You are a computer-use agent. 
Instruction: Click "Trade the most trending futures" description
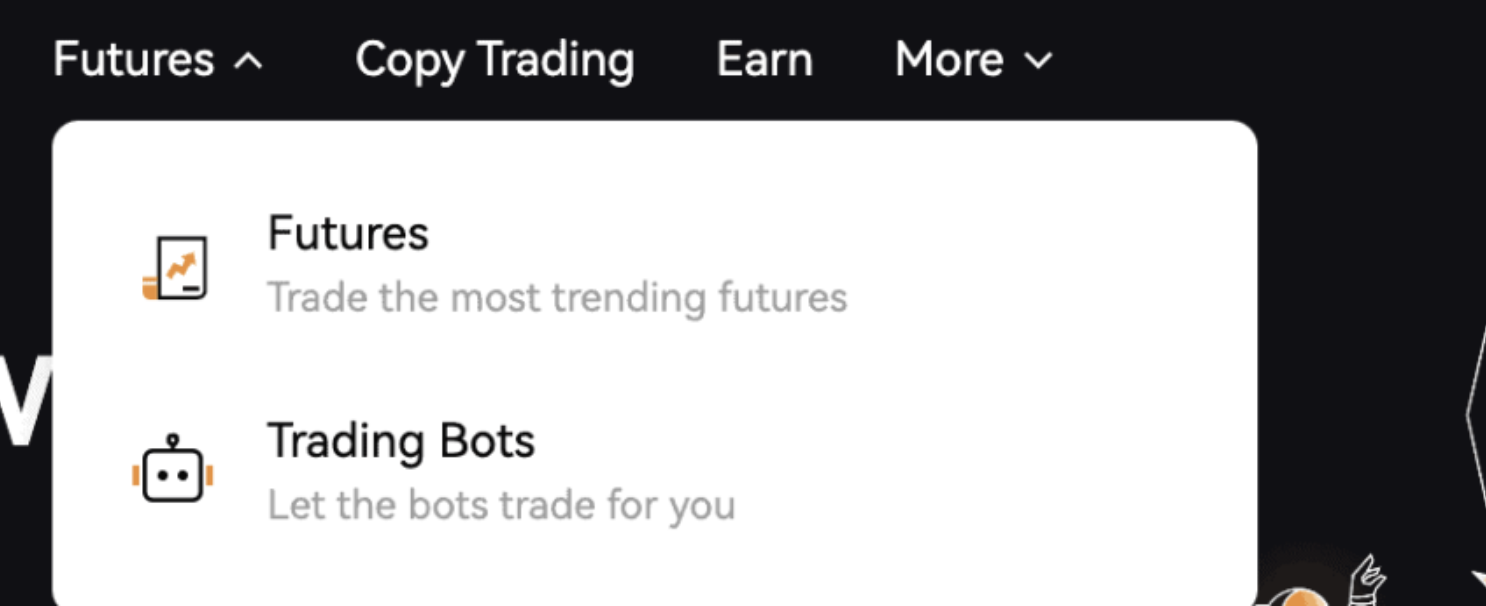(557, 298)
